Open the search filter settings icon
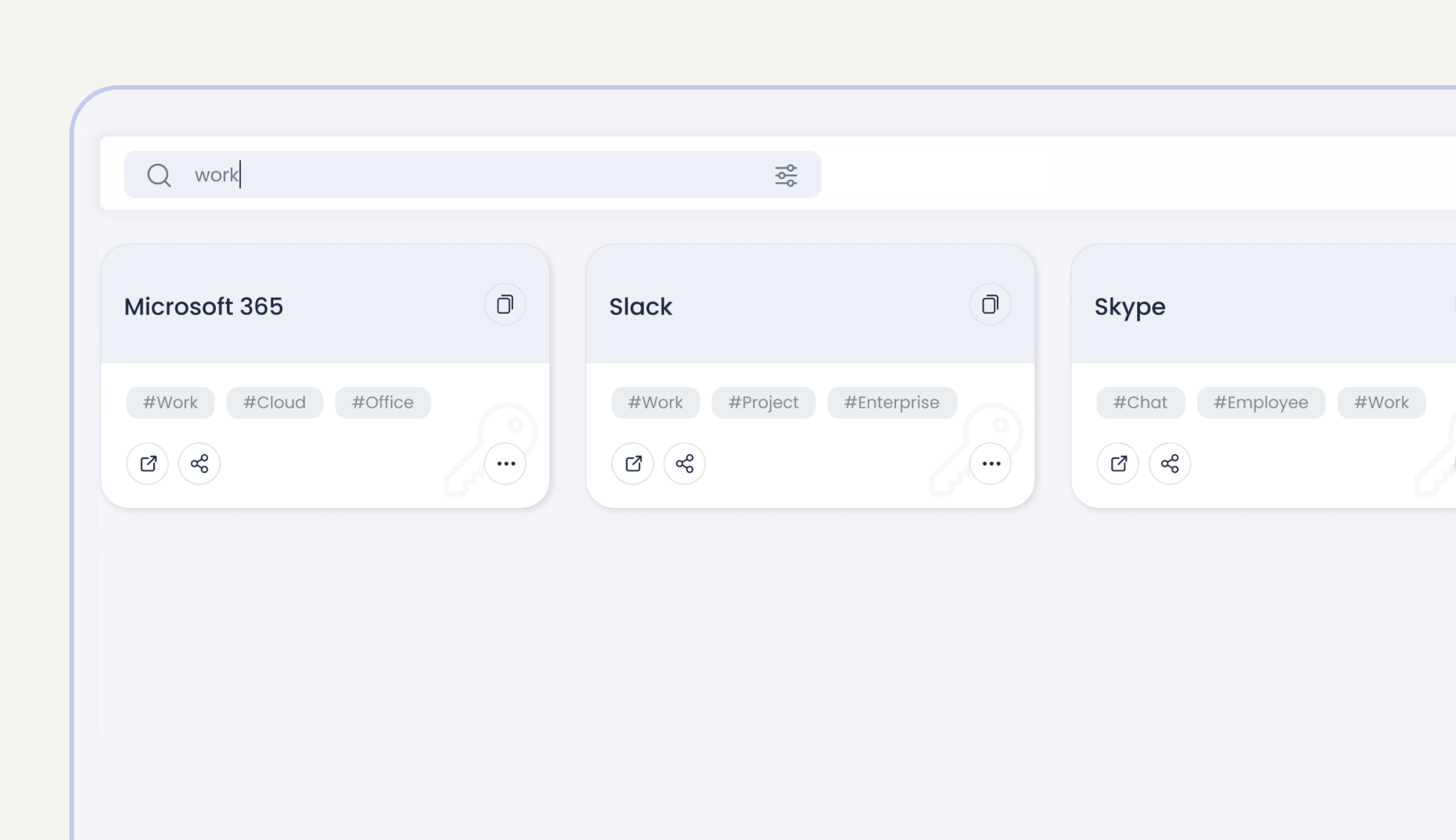This screenshot has width=1456, height=840. coord(785,175)
